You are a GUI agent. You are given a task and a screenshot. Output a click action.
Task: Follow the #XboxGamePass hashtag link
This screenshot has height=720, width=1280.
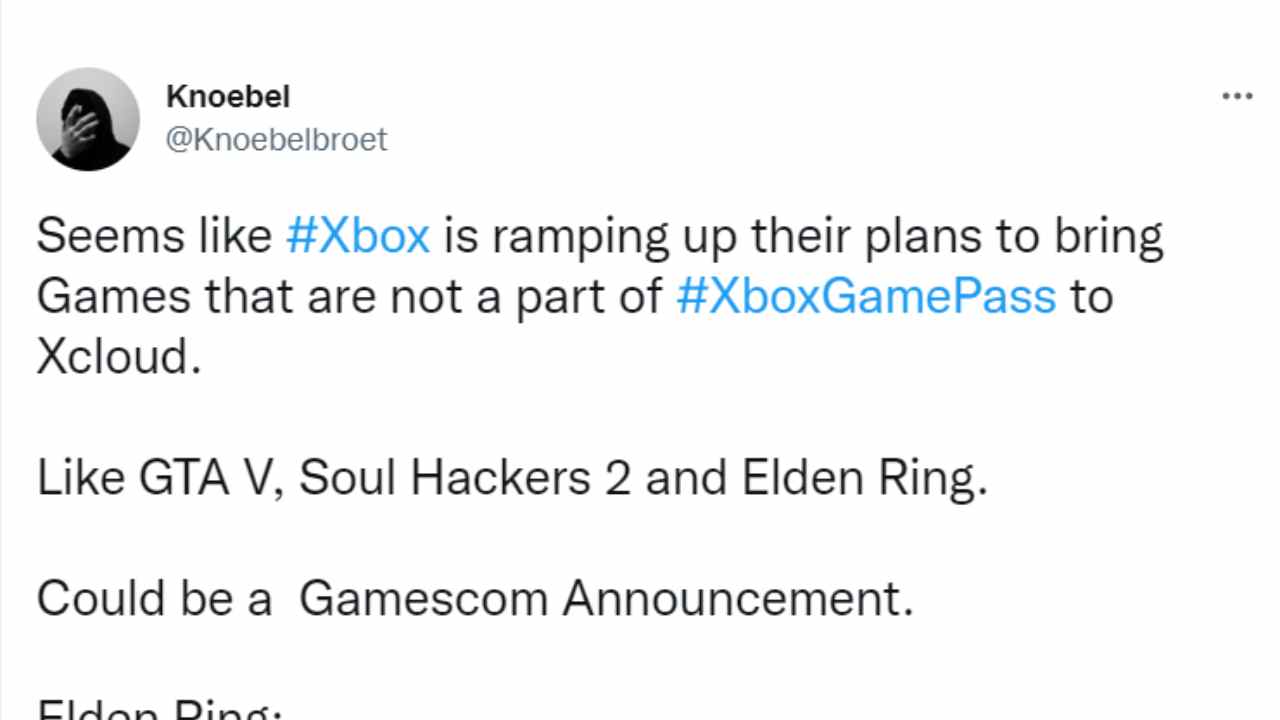click(866, 297)
